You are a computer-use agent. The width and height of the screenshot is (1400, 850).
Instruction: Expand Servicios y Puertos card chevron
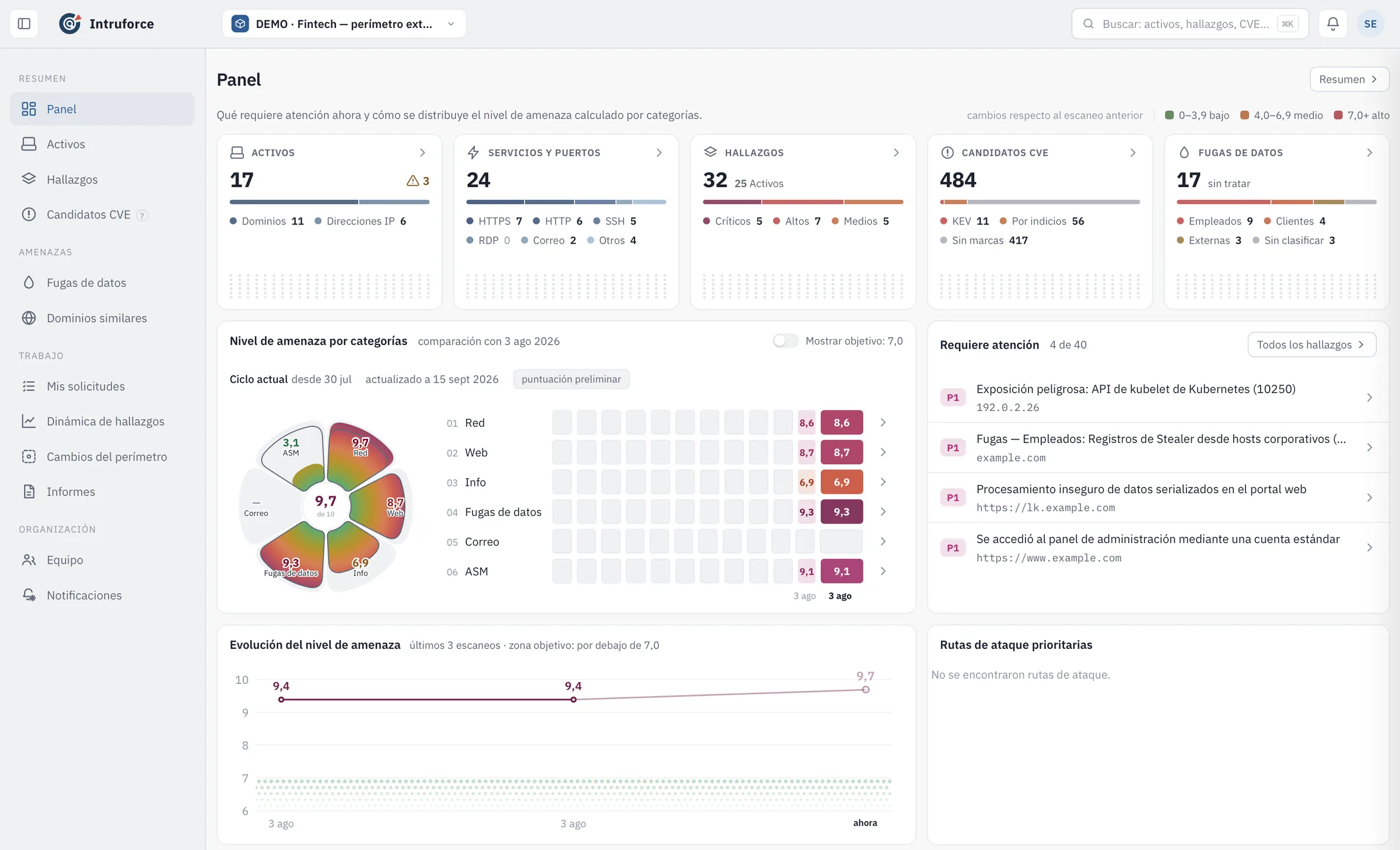659,153
